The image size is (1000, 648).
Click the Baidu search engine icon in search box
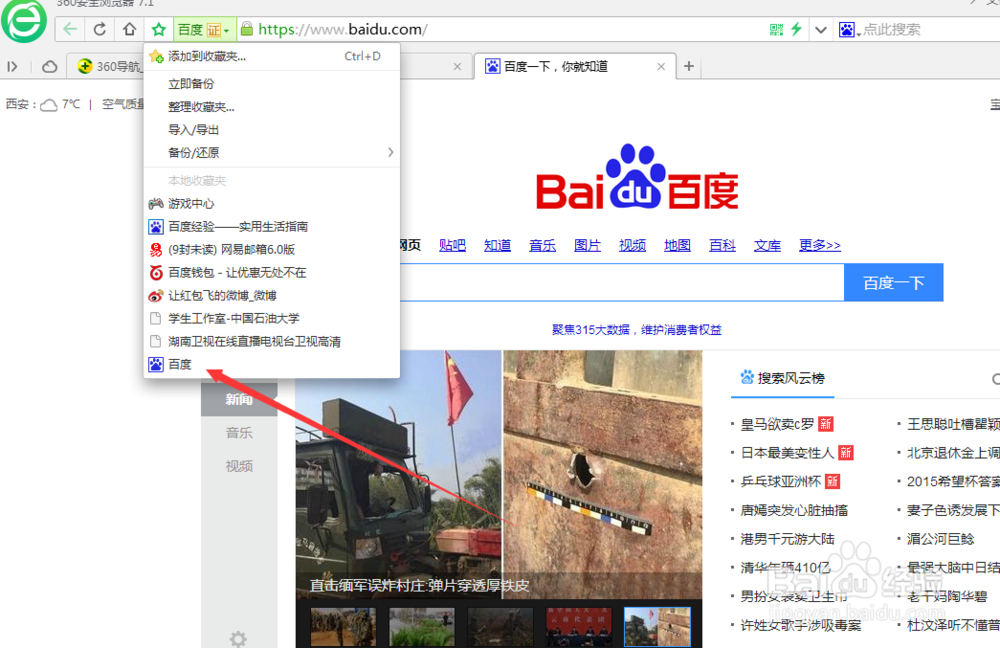(847, 29)
